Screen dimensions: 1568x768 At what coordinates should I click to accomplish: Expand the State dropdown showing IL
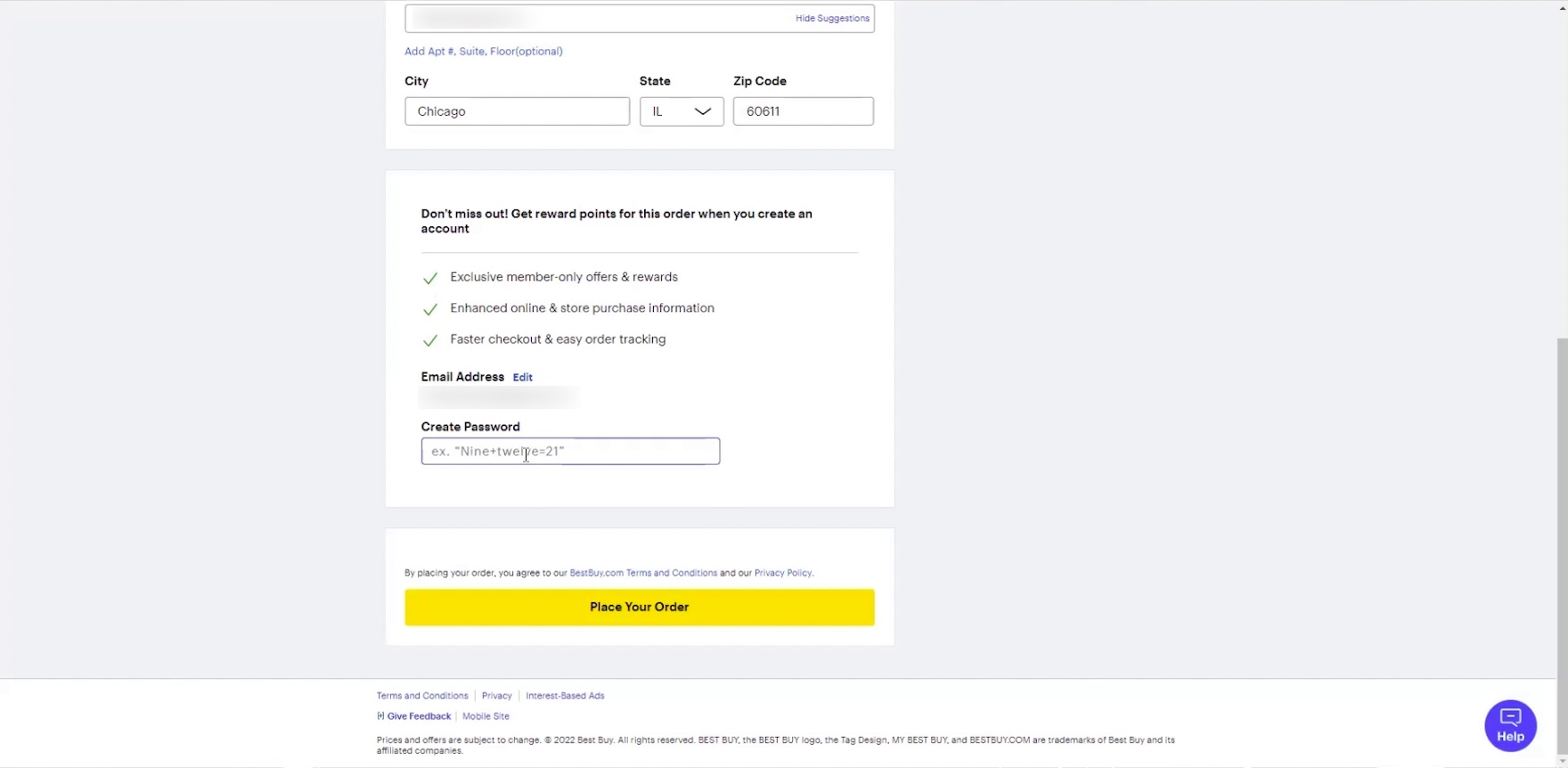682,111
